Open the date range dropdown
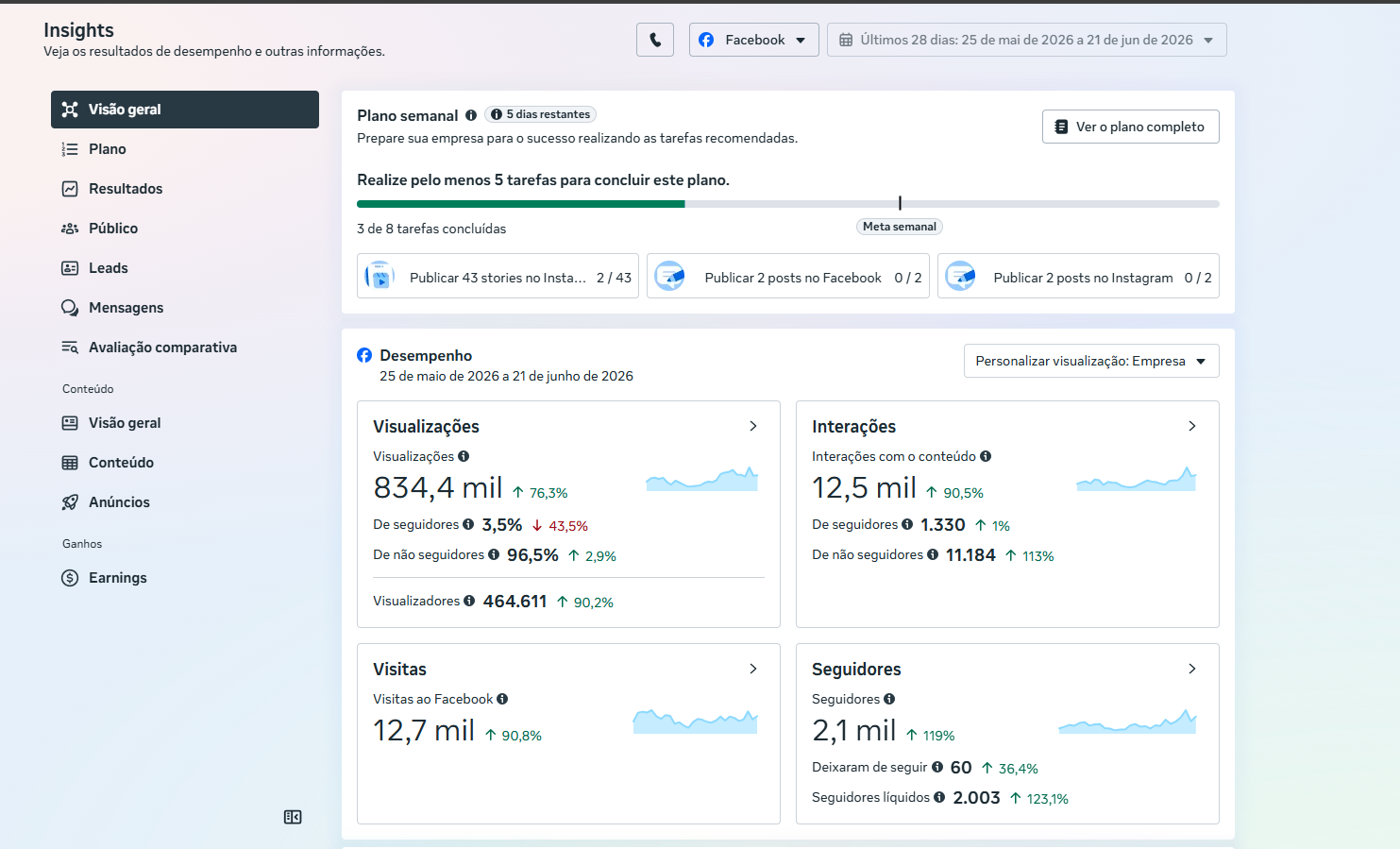This screenshot has height=849, width=1400. [1027, 40]
